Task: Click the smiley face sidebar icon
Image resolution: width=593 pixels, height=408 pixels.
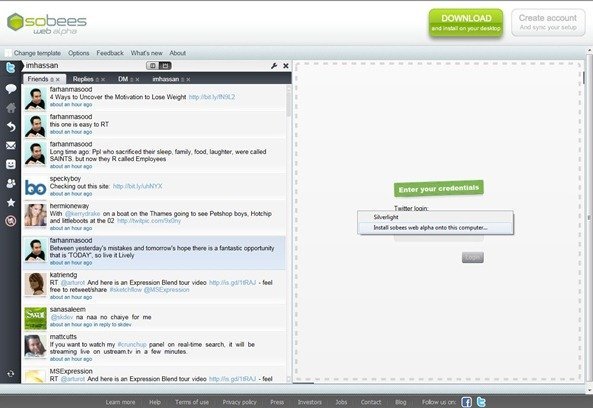Action: click(x=11, y=164)
